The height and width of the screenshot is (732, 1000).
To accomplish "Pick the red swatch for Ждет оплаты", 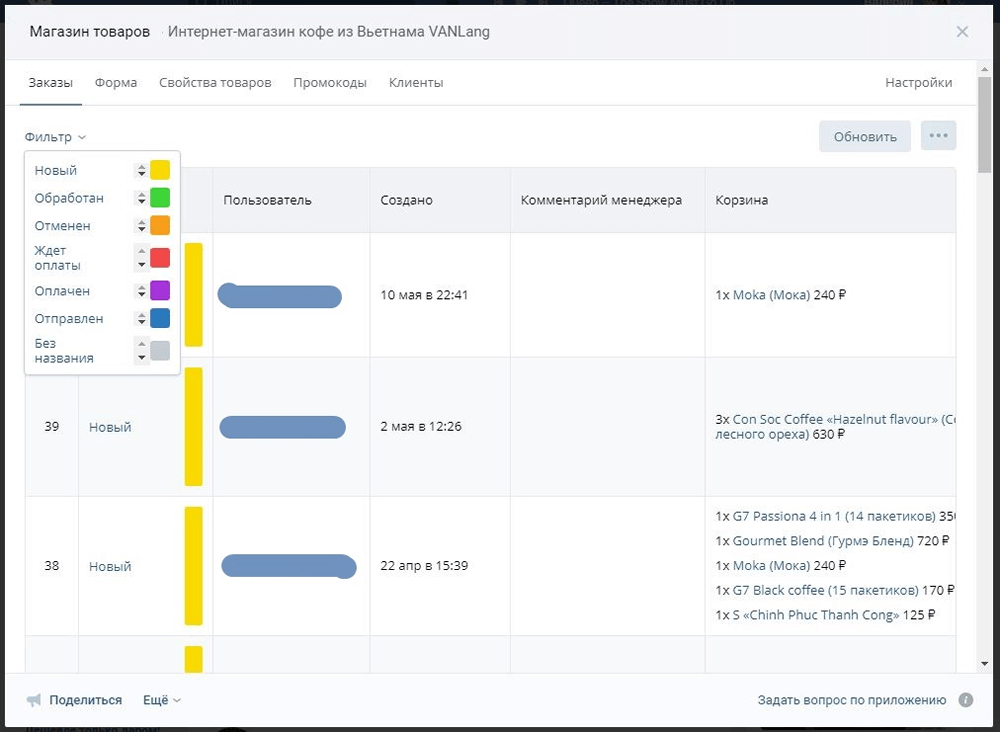I will coord(160,258).
